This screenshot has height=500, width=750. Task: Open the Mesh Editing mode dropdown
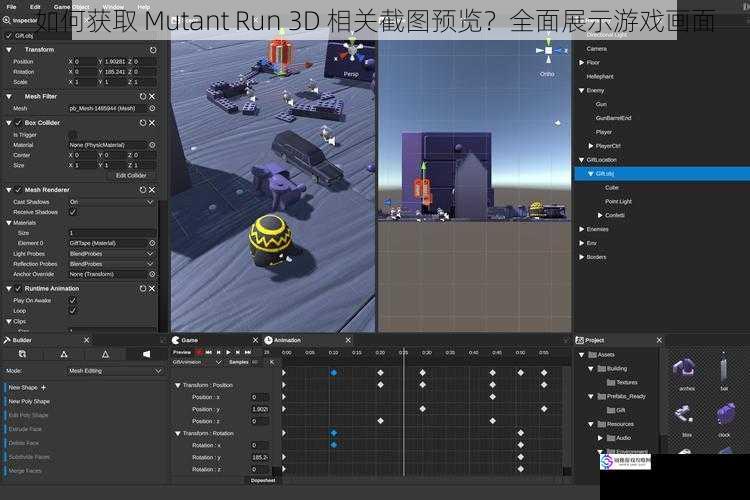(x=115, y=371)
